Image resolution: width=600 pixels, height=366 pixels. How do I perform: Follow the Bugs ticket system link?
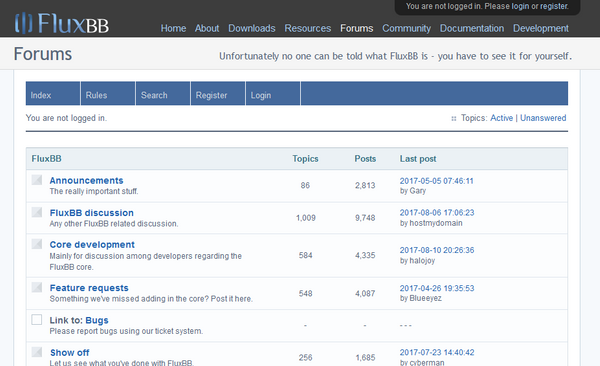pos(97,320)
